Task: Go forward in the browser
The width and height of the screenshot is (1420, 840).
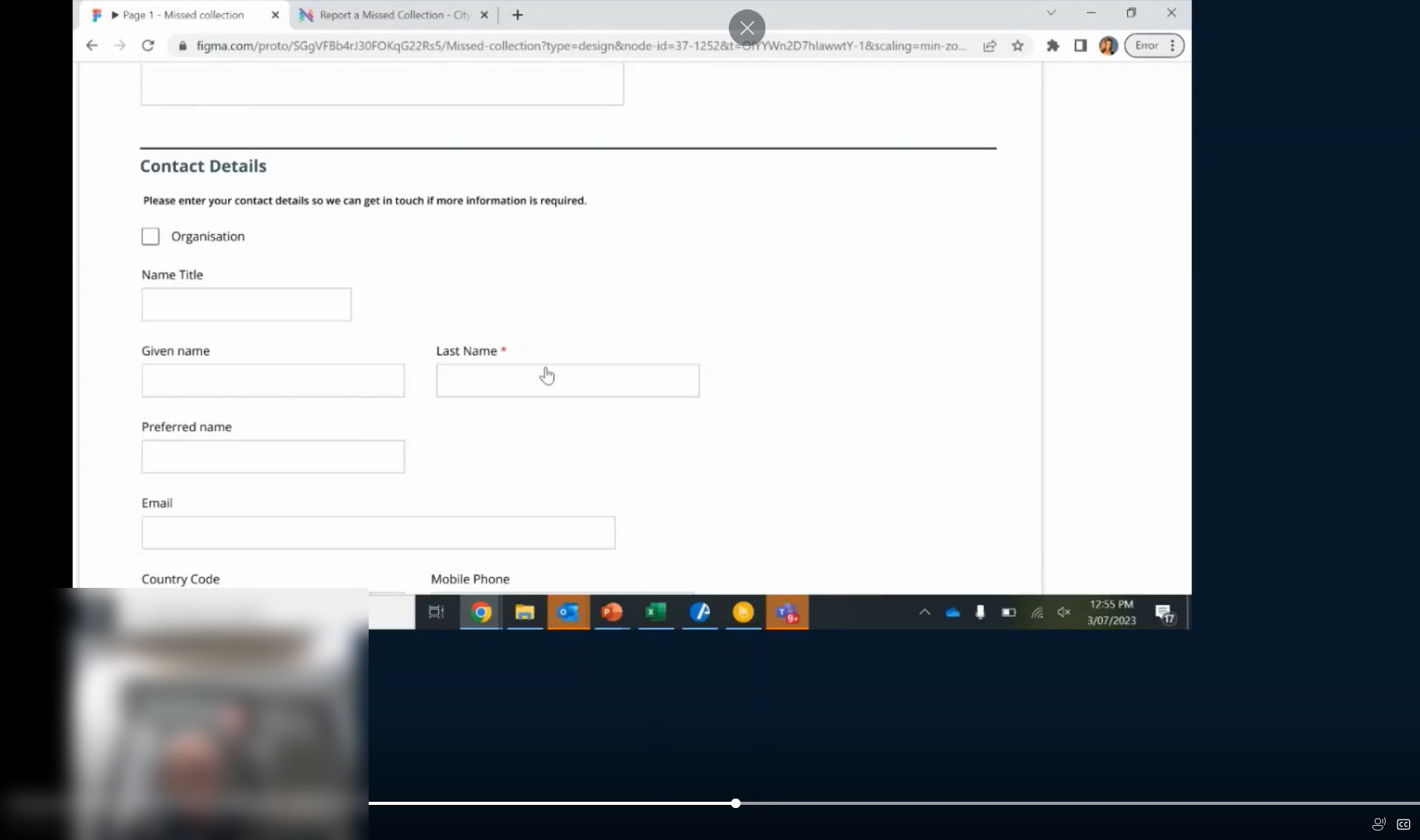Action: (120, 46)
